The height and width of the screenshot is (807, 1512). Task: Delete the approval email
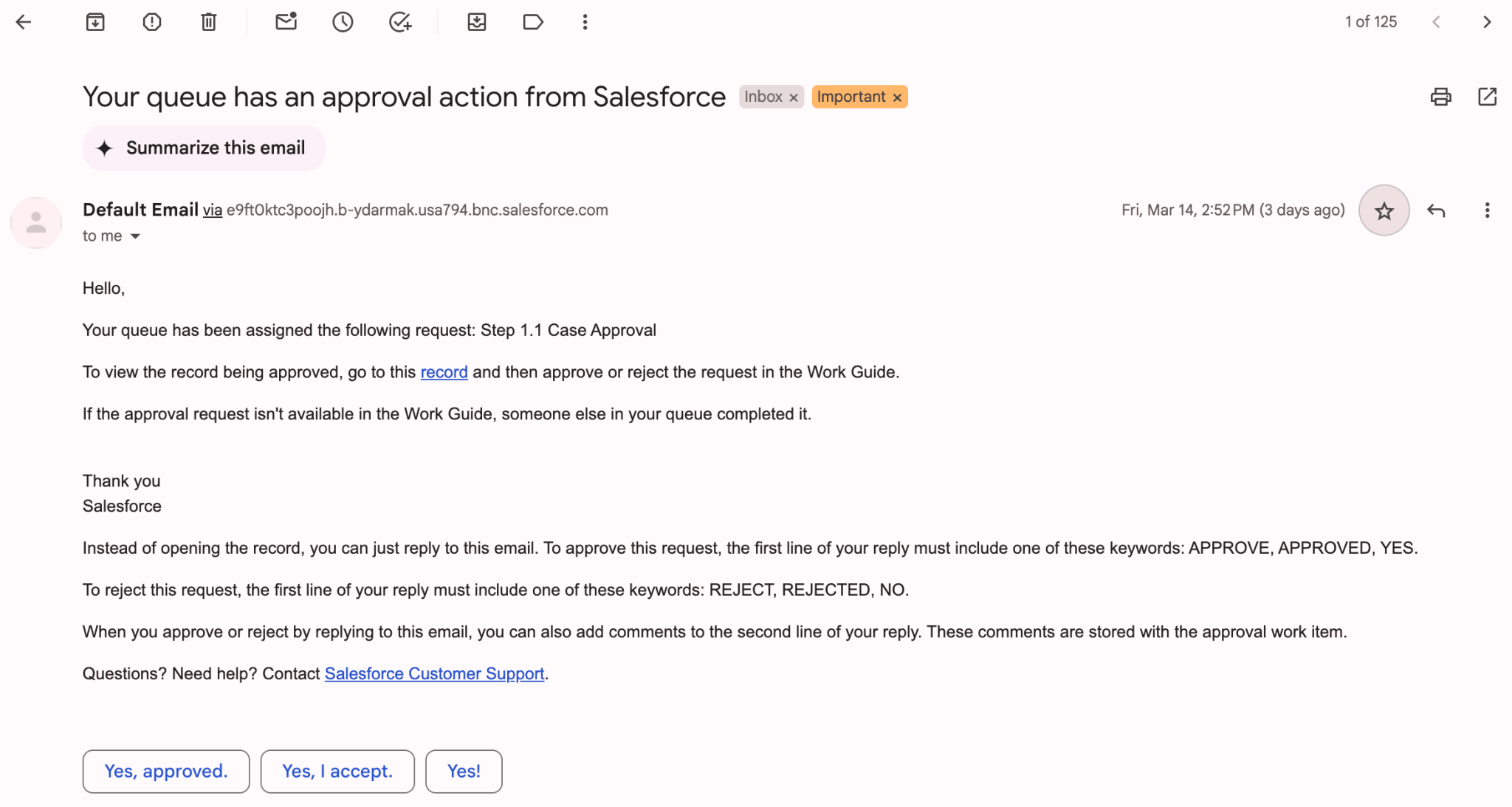(x=207, y=22)
